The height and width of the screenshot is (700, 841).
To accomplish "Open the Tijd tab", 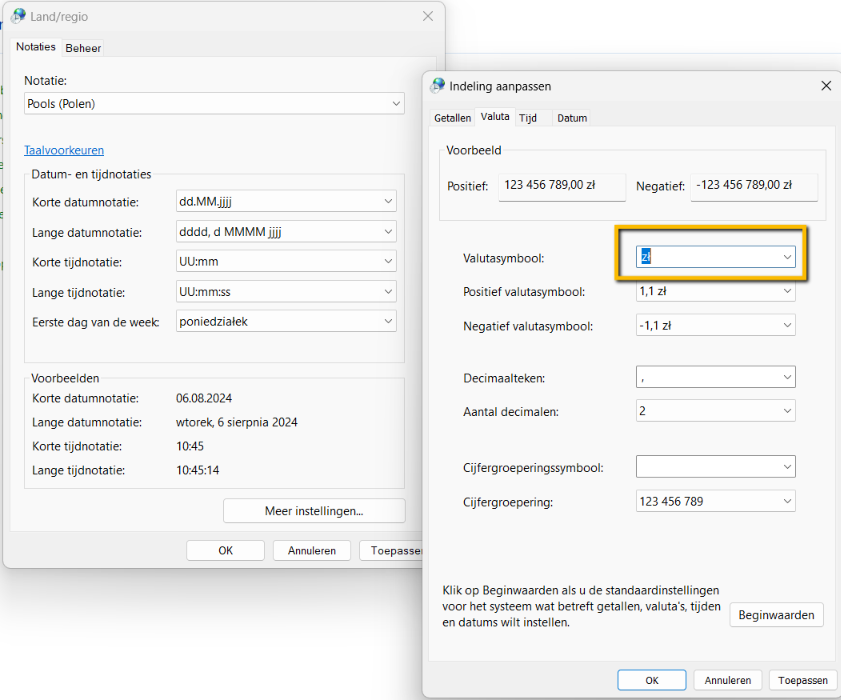I will click(528, 118).
